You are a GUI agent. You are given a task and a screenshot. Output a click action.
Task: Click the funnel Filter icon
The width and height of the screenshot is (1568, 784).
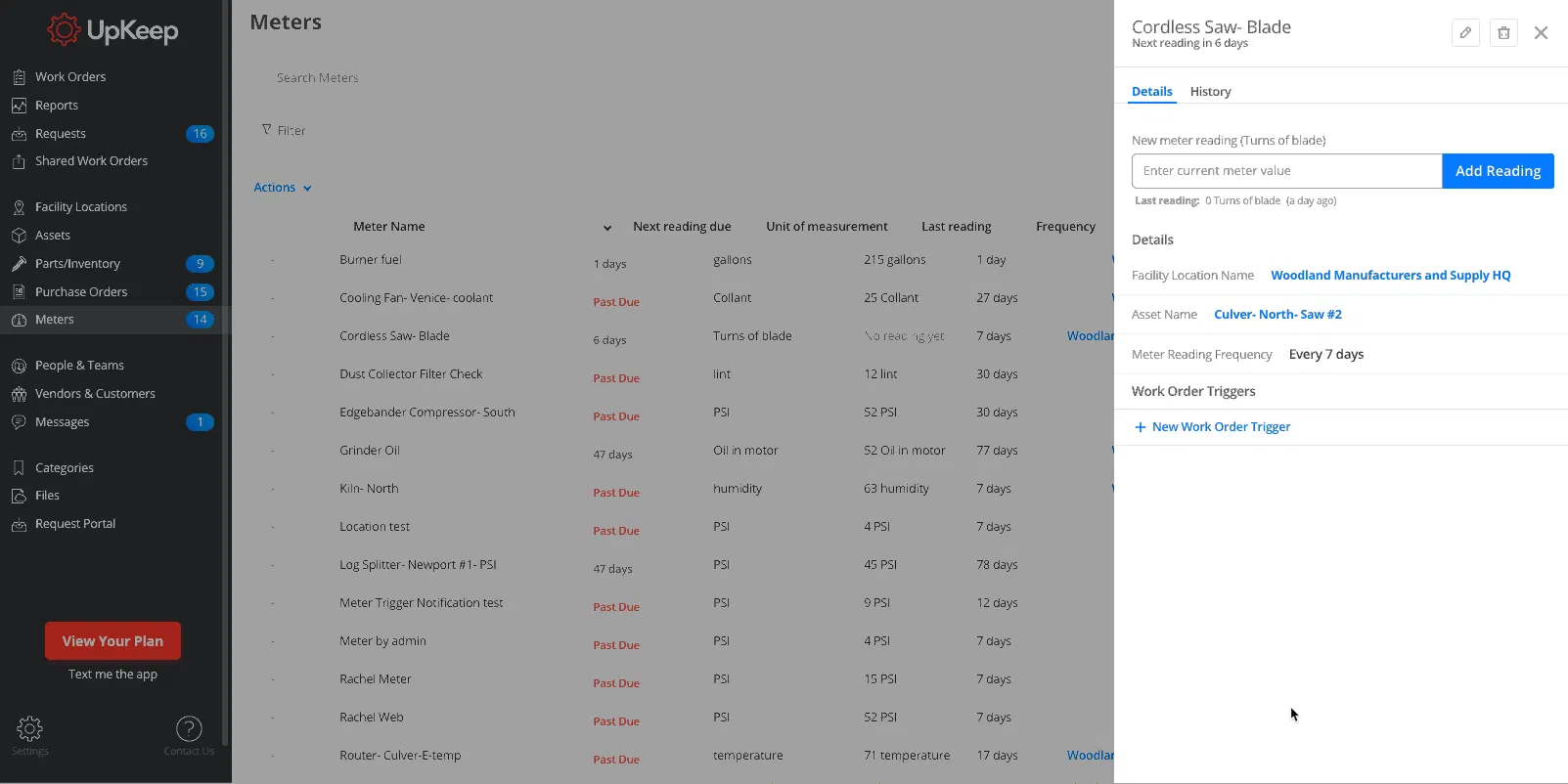[x=266, y=129]
